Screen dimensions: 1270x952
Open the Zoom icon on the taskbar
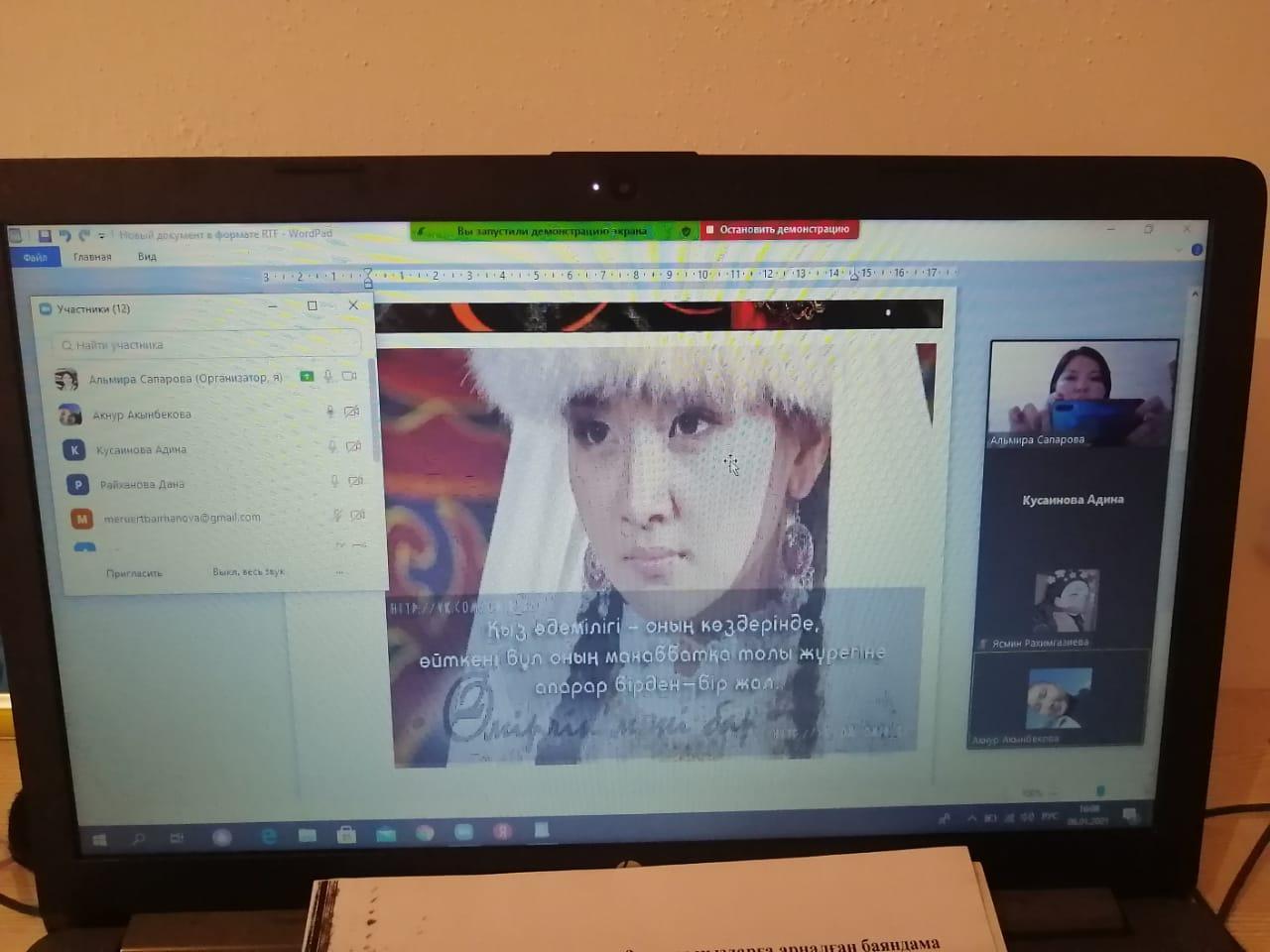click(x=463, y=832)
